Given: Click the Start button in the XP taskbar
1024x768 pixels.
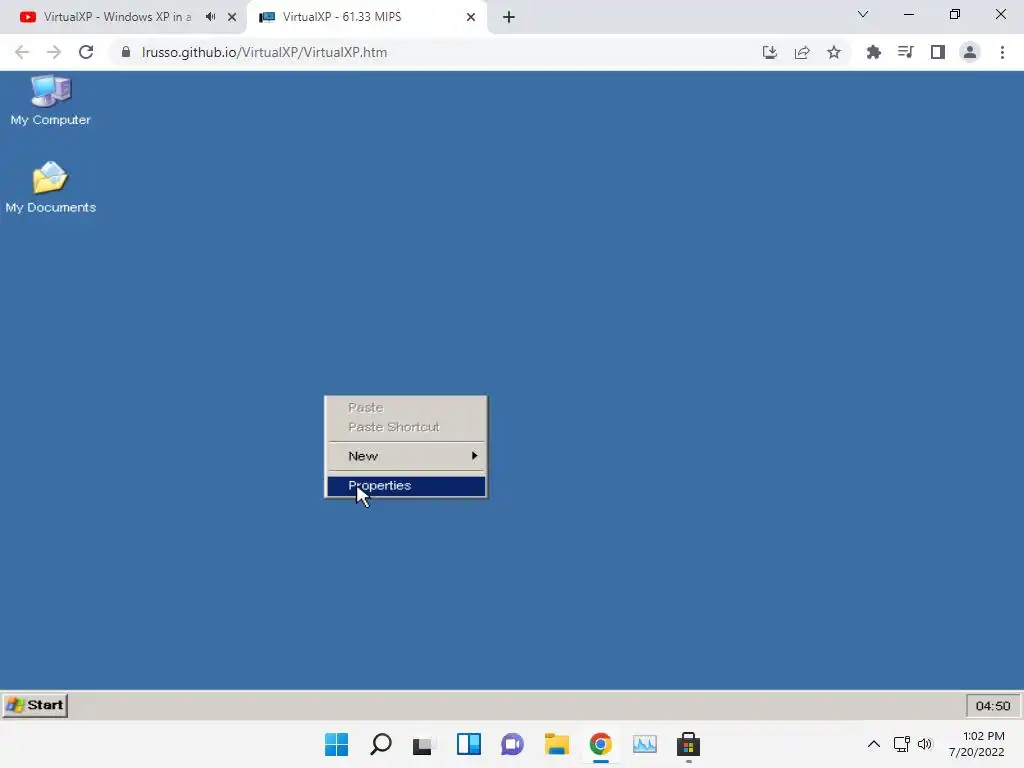Looking at the screenshot, I should (35, 705).
